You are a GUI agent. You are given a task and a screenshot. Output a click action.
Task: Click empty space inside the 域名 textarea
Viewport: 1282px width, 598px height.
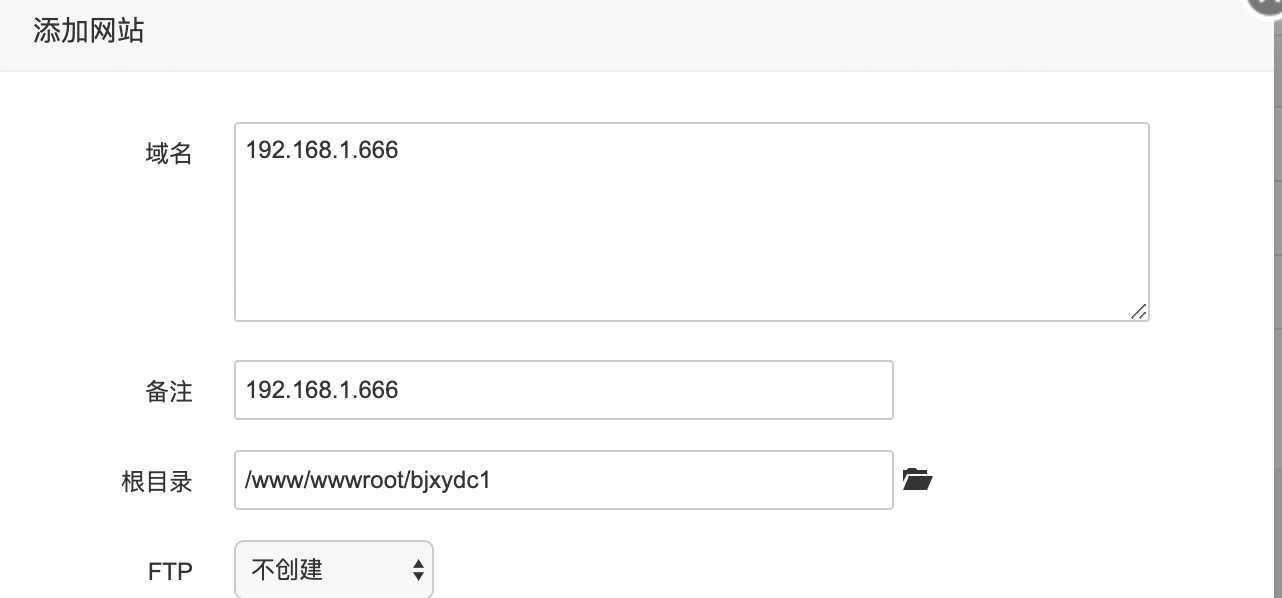pyautogui.click(x=690, y=240)
